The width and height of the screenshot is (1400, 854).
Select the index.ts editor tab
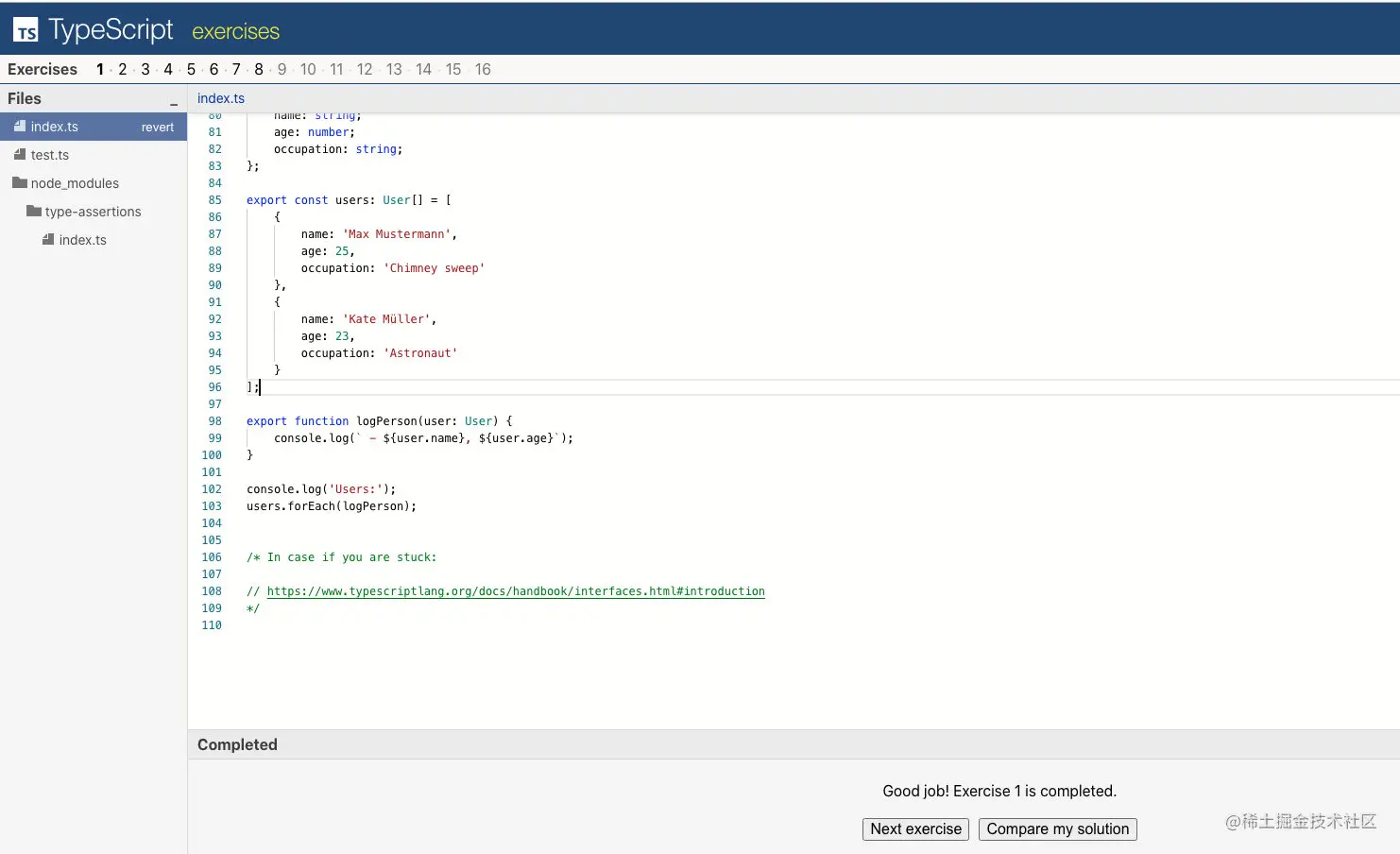221,98
